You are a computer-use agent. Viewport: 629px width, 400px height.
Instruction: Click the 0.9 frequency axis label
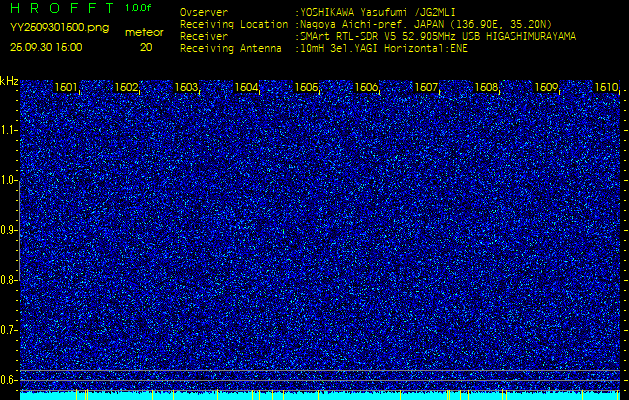click(8, 230)
